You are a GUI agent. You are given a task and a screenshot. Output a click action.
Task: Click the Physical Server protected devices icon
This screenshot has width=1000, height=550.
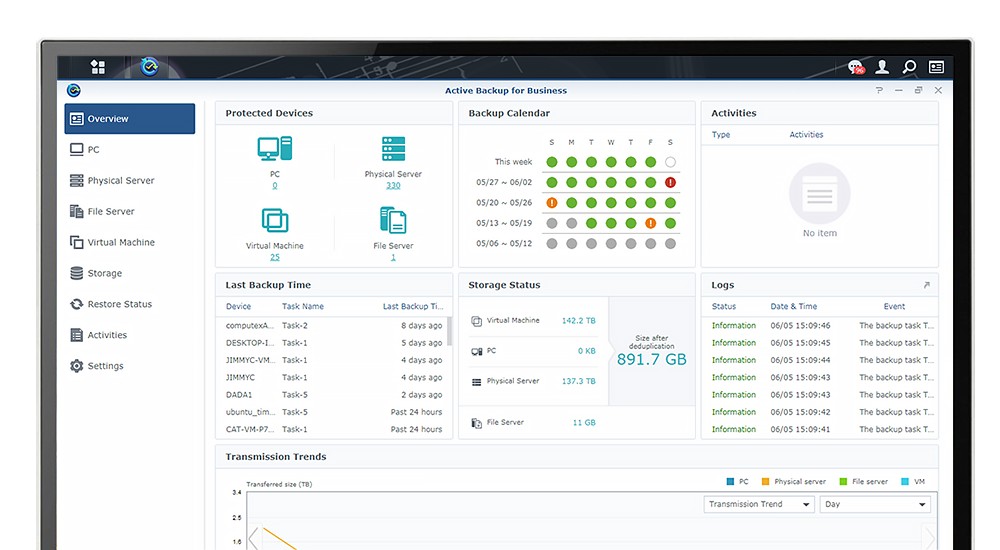coord(393,149)
